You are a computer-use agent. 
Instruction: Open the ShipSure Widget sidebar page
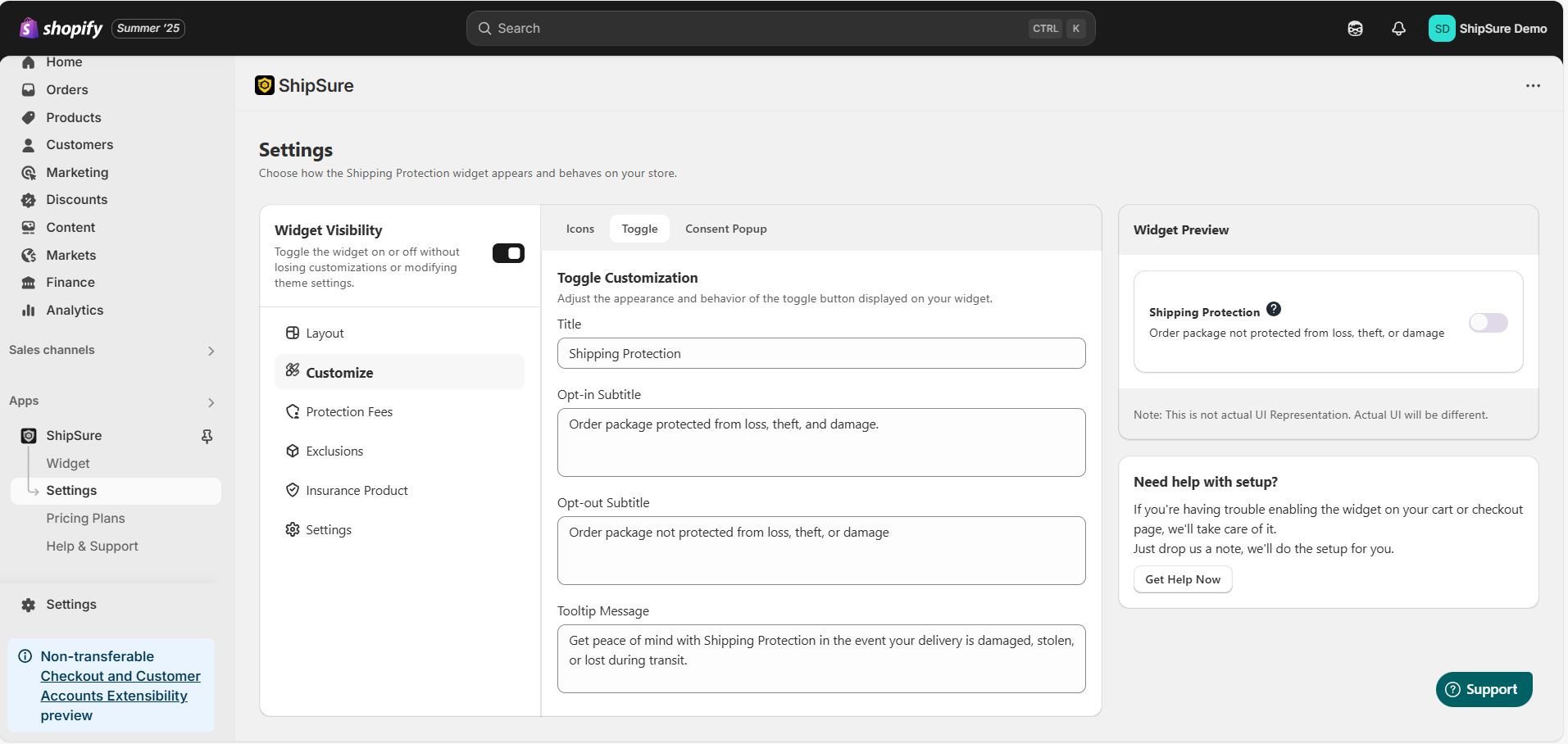click(68, 464)
